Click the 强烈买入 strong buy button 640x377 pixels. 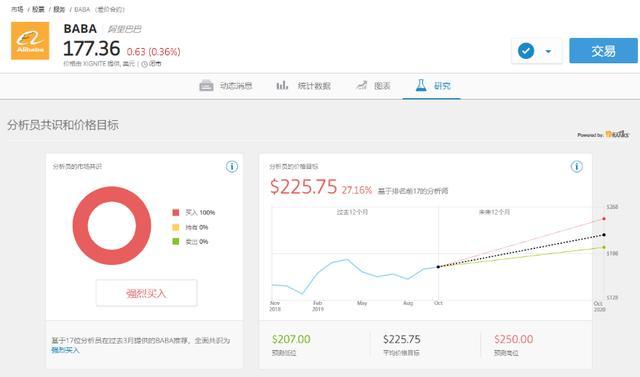[147, 293]
